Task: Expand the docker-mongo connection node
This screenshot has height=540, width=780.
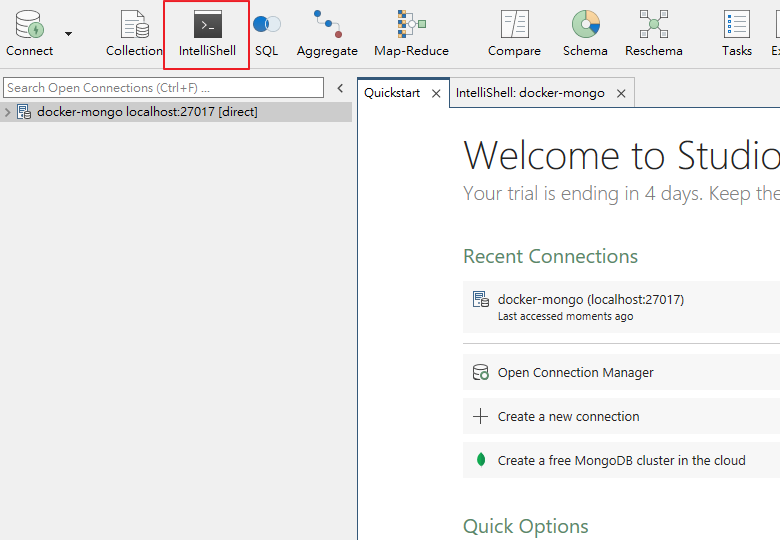Action: pos(7,112)
